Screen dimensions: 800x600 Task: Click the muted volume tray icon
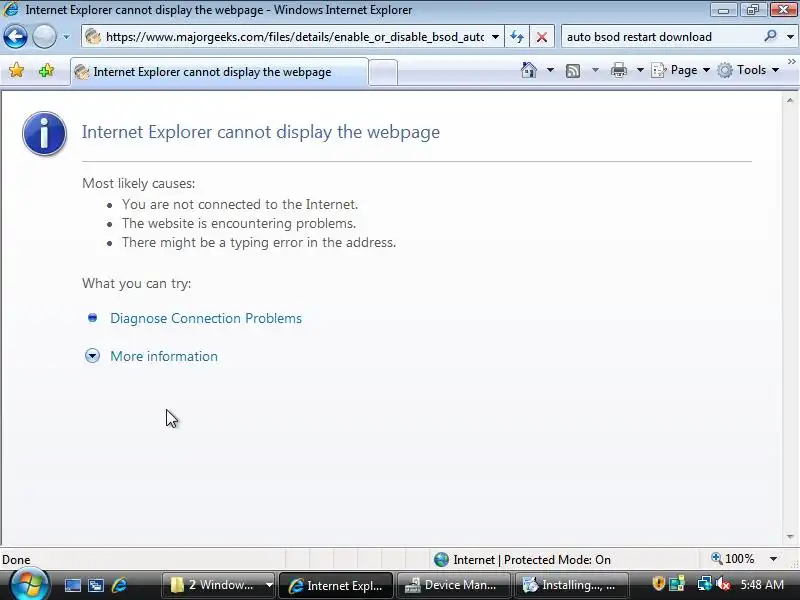click(x=723, y=584)
